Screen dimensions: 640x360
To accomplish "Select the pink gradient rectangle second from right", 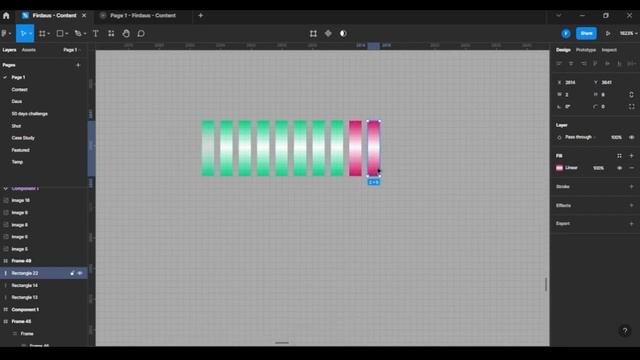I will pos(355,148).
